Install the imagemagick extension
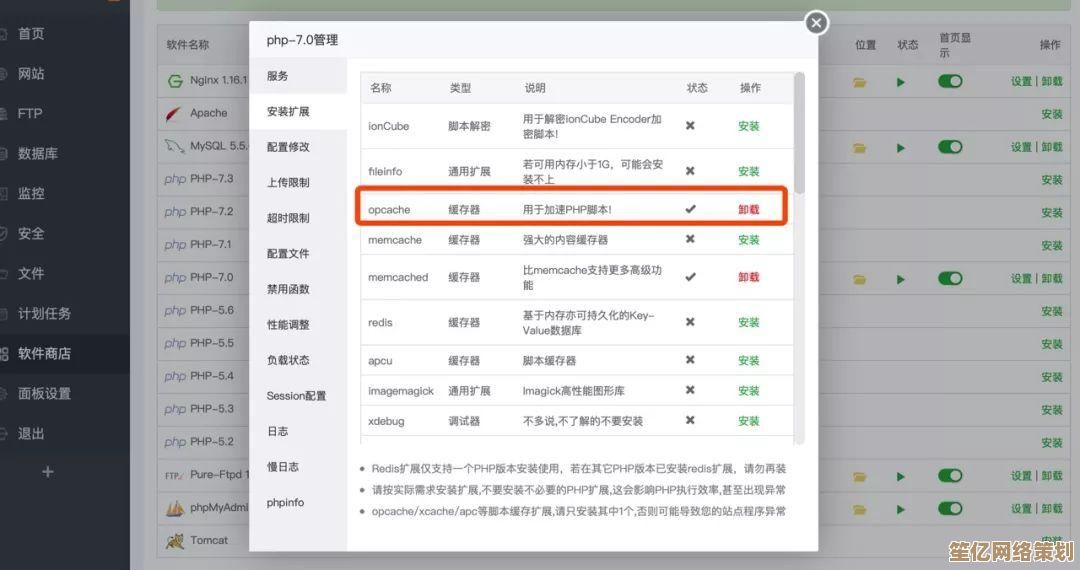 pyautogui.click(x=749, y=391)
